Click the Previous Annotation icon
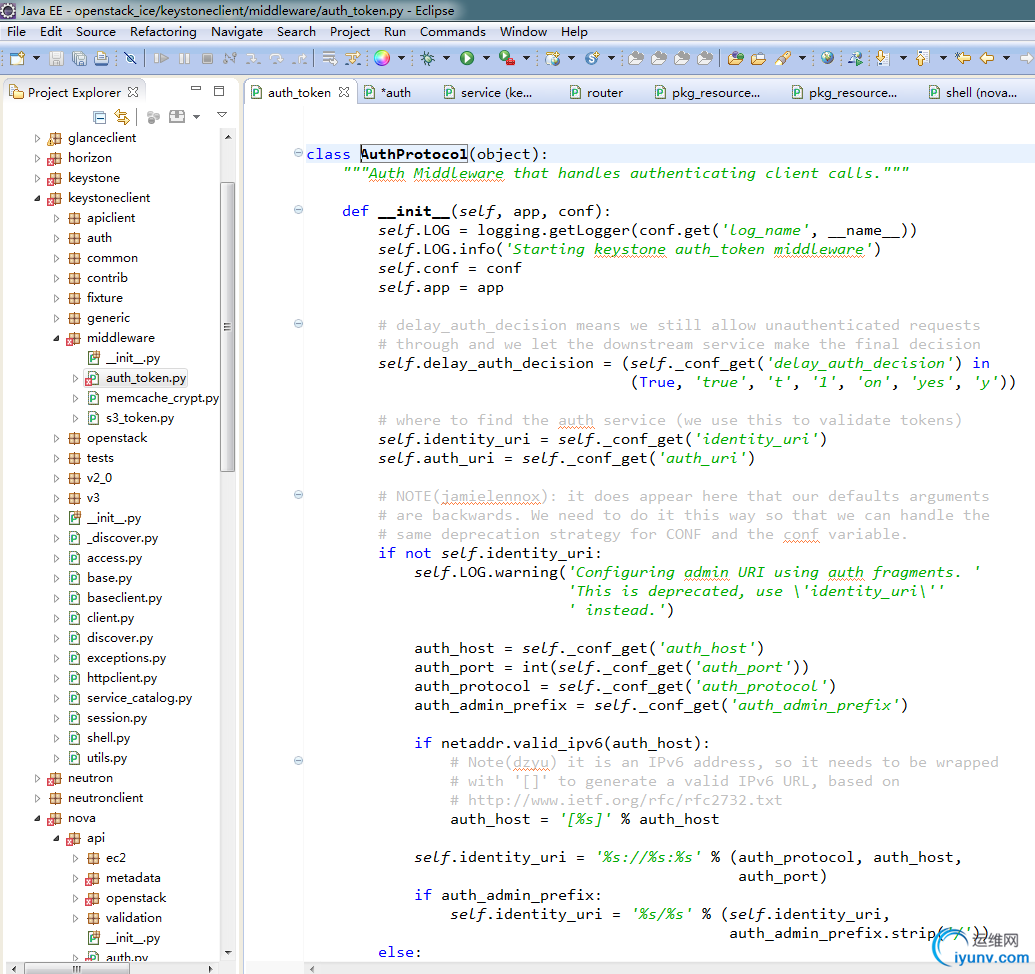 click(x=923, y=59)
